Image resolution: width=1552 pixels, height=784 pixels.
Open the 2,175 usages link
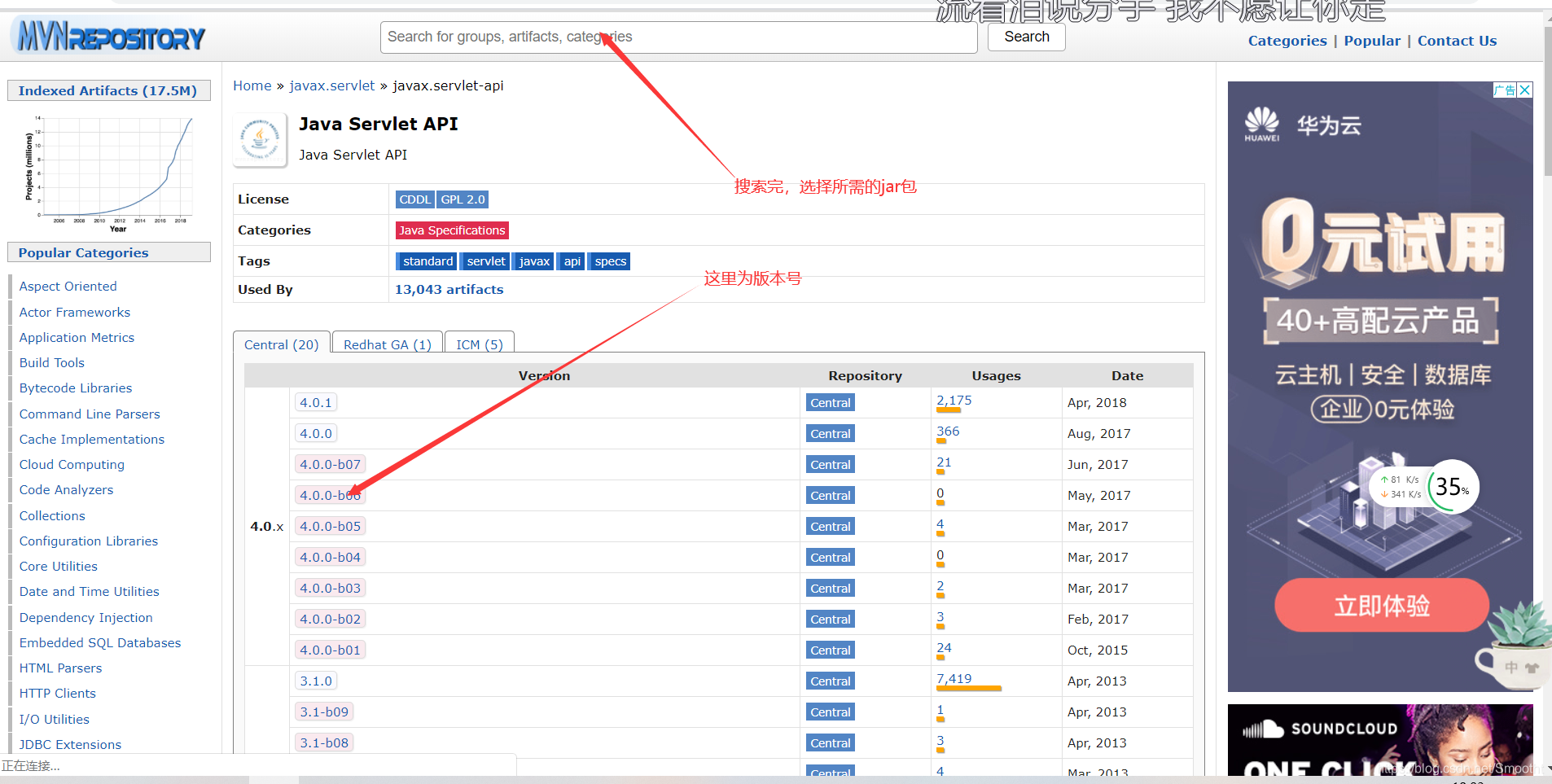tap(954, 401)
